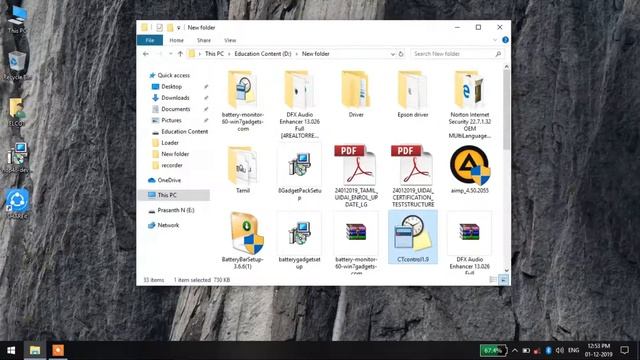Image resolution: width=640 pixels, height=360 pixels.
Task: Click the orange recorder app in taskbar
Action: tap(58, 350)
